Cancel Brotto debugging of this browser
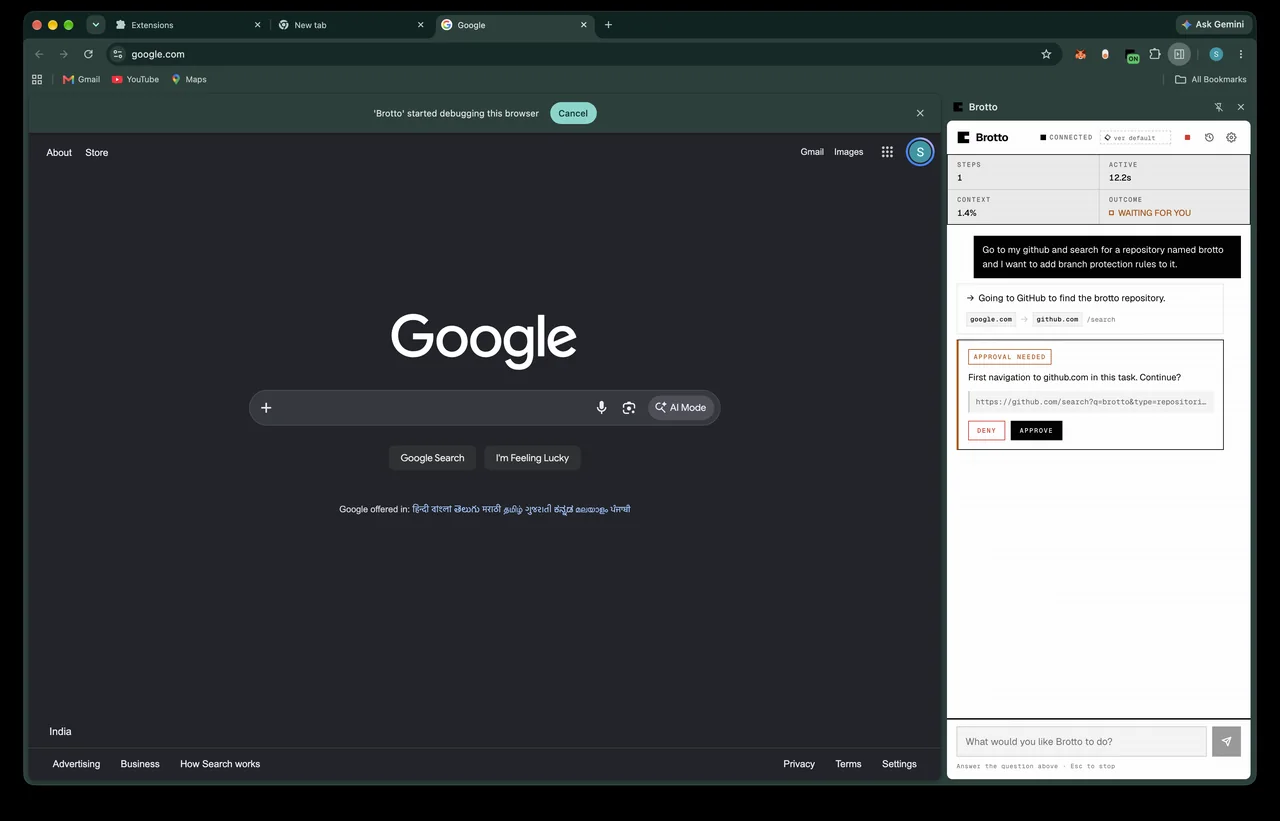This screenshot has height=821, width=1280. 573,113
